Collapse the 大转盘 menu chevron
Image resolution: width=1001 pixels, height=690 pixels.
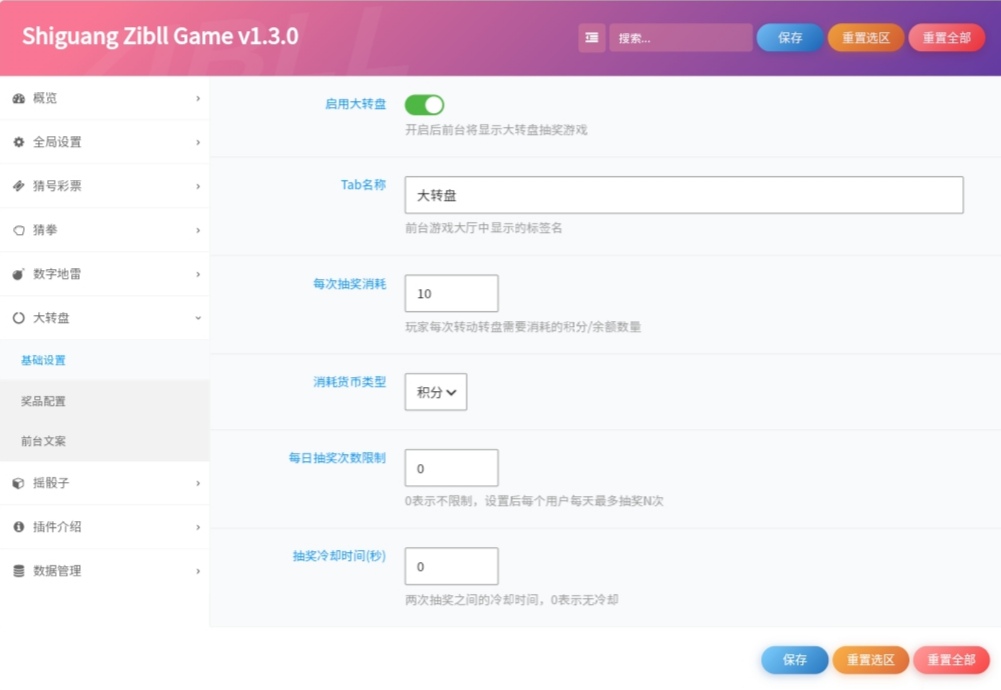point(198,318)
